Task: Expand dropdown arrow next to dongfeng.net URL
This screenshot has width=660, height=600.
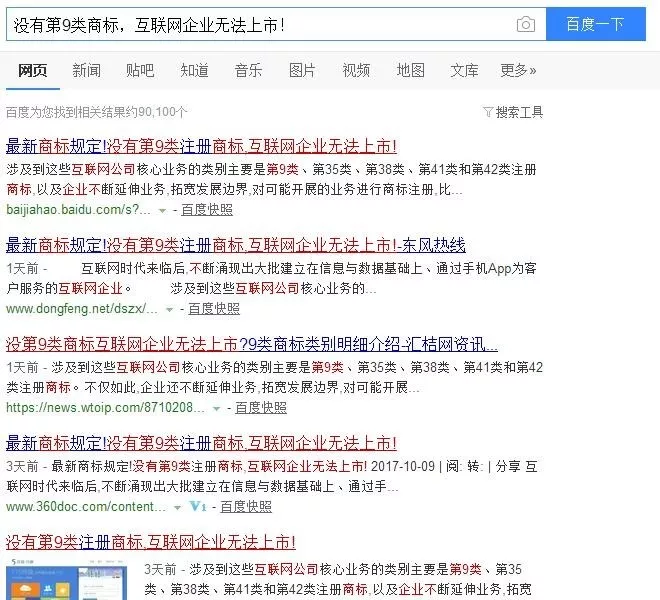Action: (x=169, y=309)
